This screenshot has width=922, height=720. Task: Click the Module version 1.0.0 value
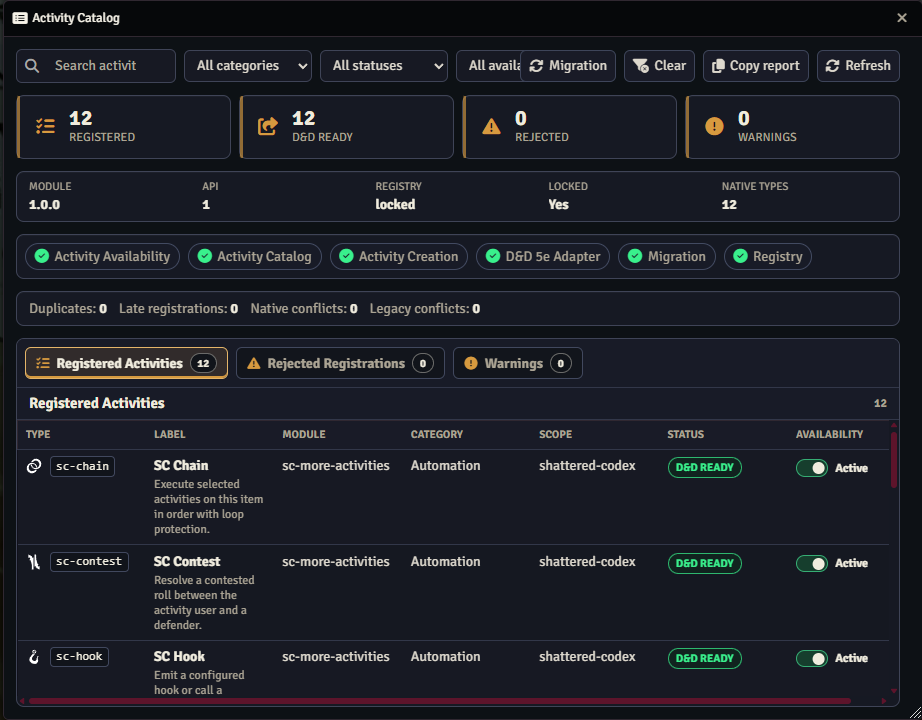click(44, 205)
